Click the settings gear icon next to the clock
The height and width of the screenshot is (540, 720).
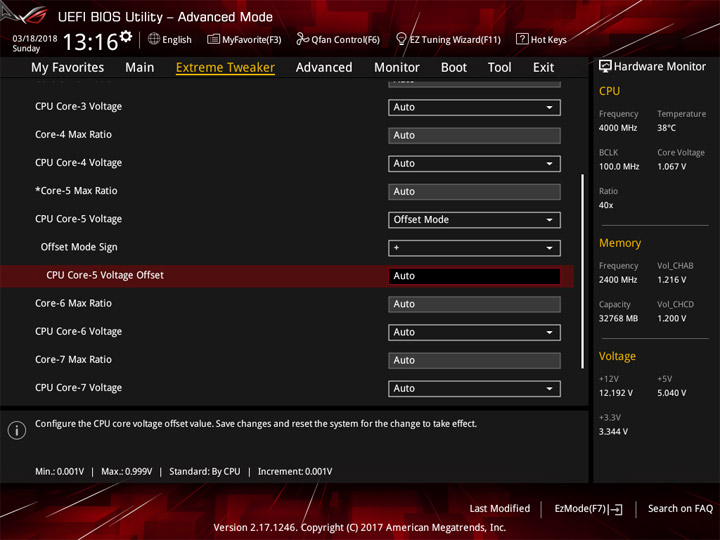126,37
